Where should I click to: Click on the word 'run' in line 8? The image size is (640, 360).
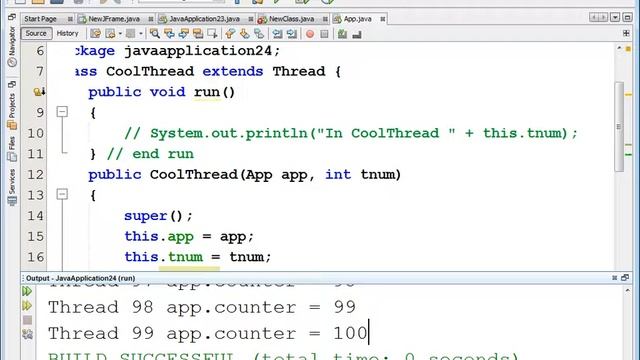point(207,92)
